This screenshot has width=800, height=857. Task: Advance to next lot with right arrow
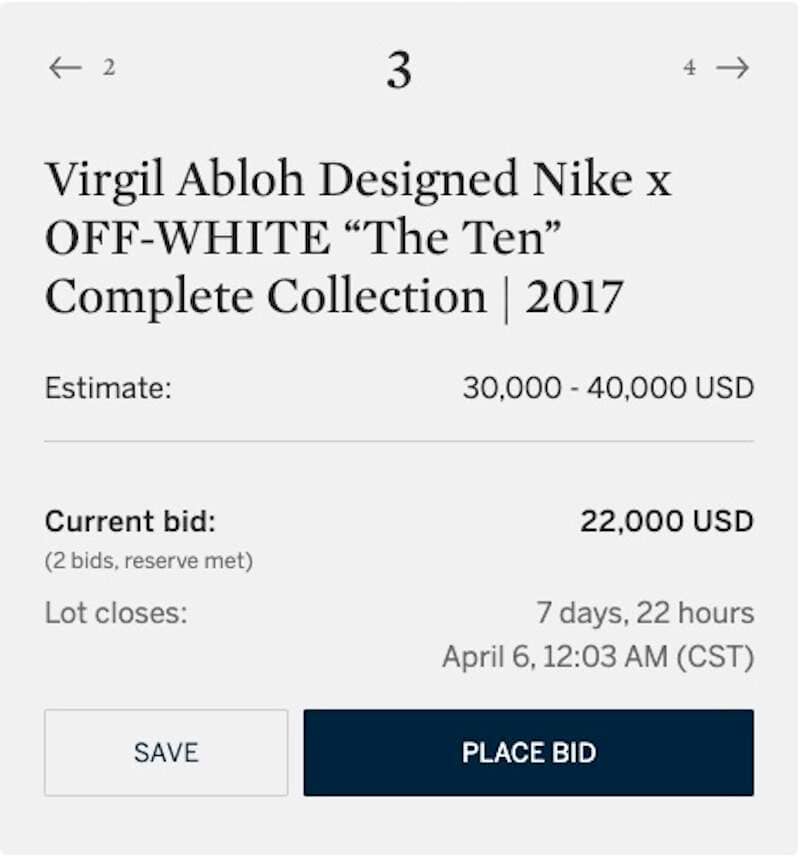click(733, 68)
